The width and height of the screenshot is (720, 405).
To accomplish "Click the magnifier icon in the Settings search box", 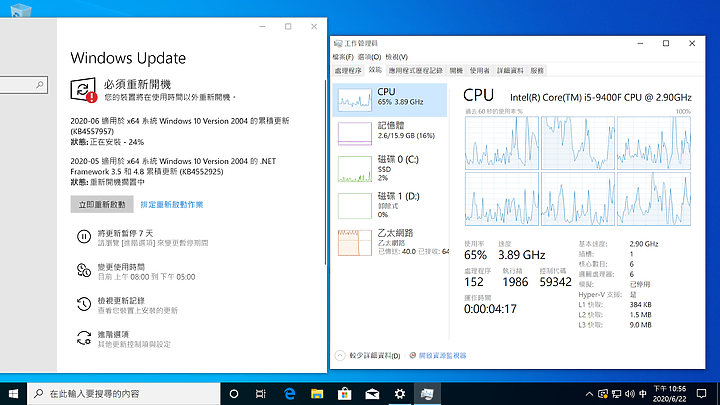I will [x=40, y=84].
